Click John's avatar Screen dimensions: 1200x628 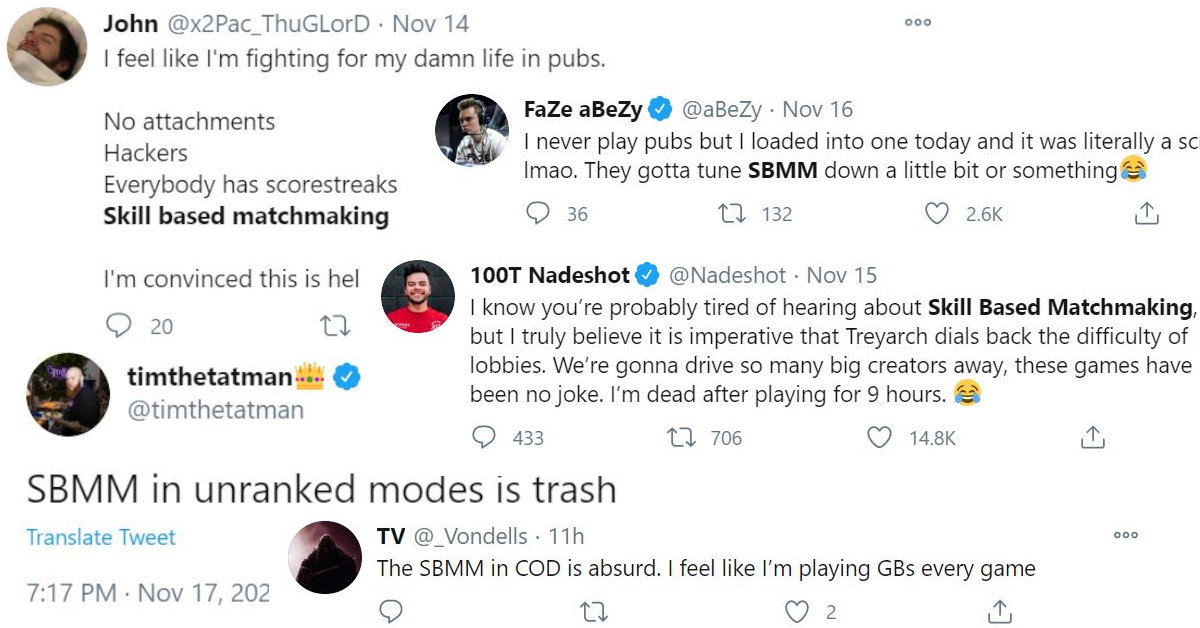[x=46, y=44]
